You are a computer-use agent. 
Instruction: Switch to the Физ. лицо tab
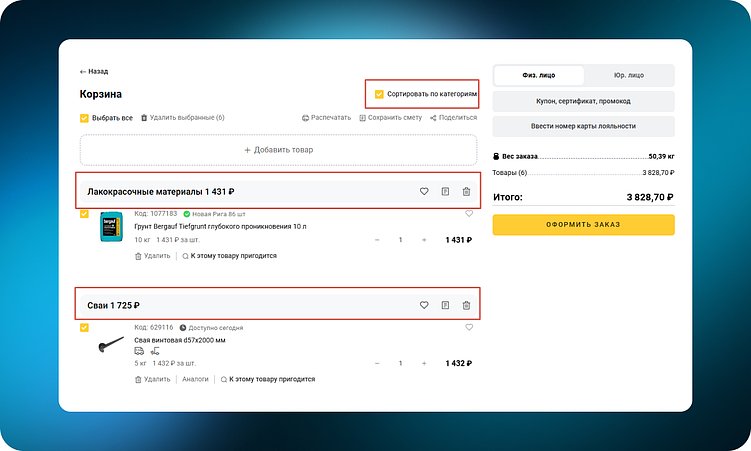(x=539, y=75)
